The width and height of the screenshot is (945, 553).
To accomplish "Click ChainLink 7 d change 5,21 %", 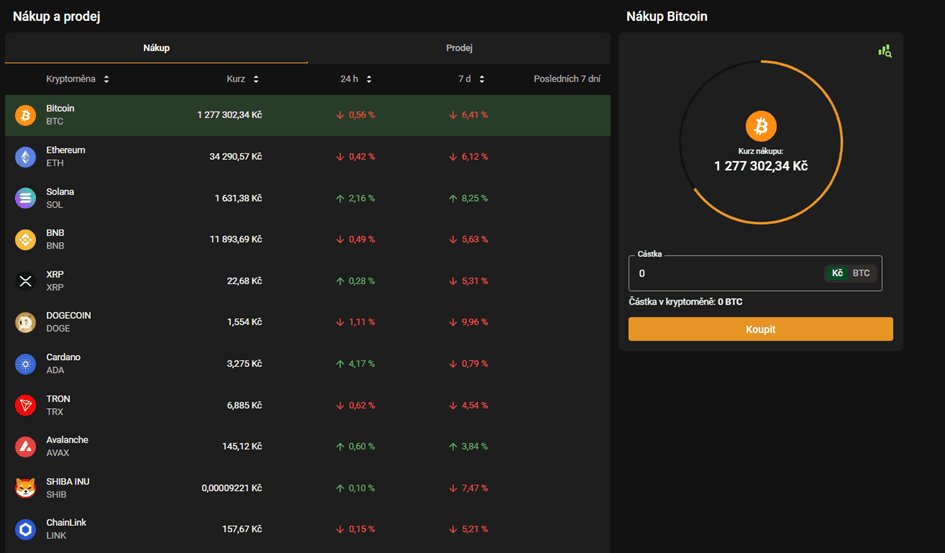I will click(x=468, y=529).
